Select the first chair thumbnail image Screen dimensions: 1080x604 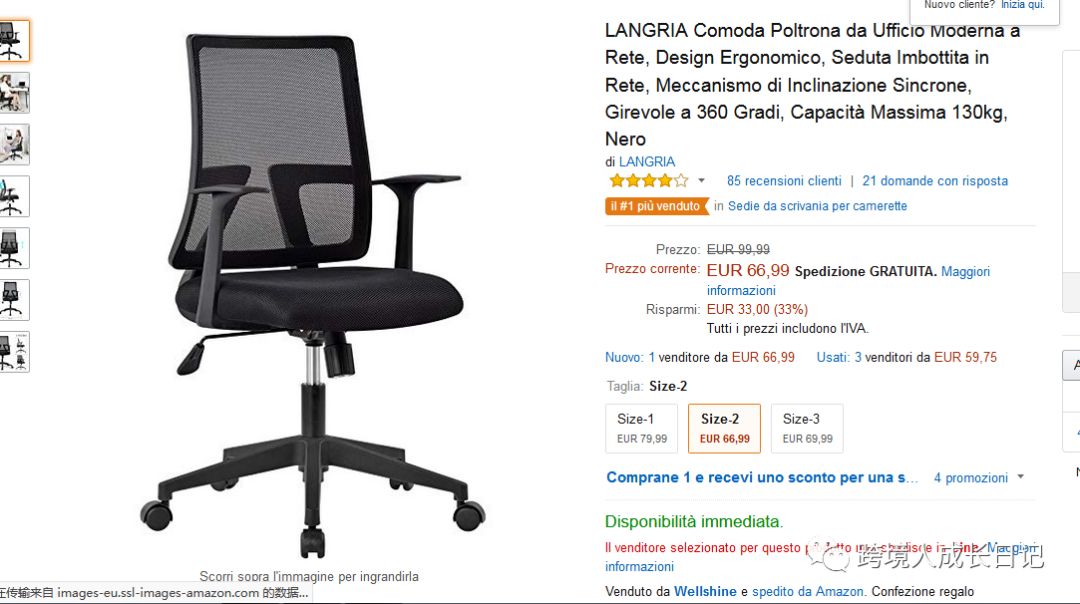[14, 41]
